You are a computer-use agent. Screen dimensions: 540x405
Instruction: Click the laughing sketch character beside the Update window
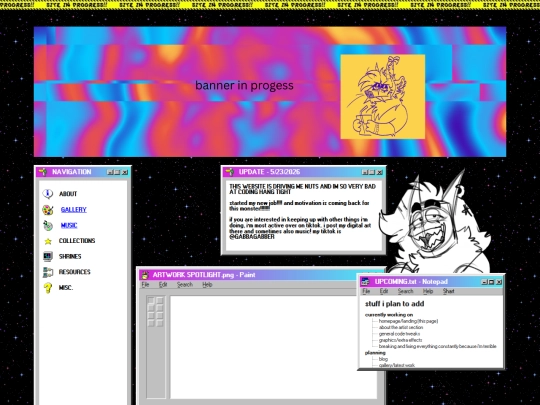coord(436,222)
